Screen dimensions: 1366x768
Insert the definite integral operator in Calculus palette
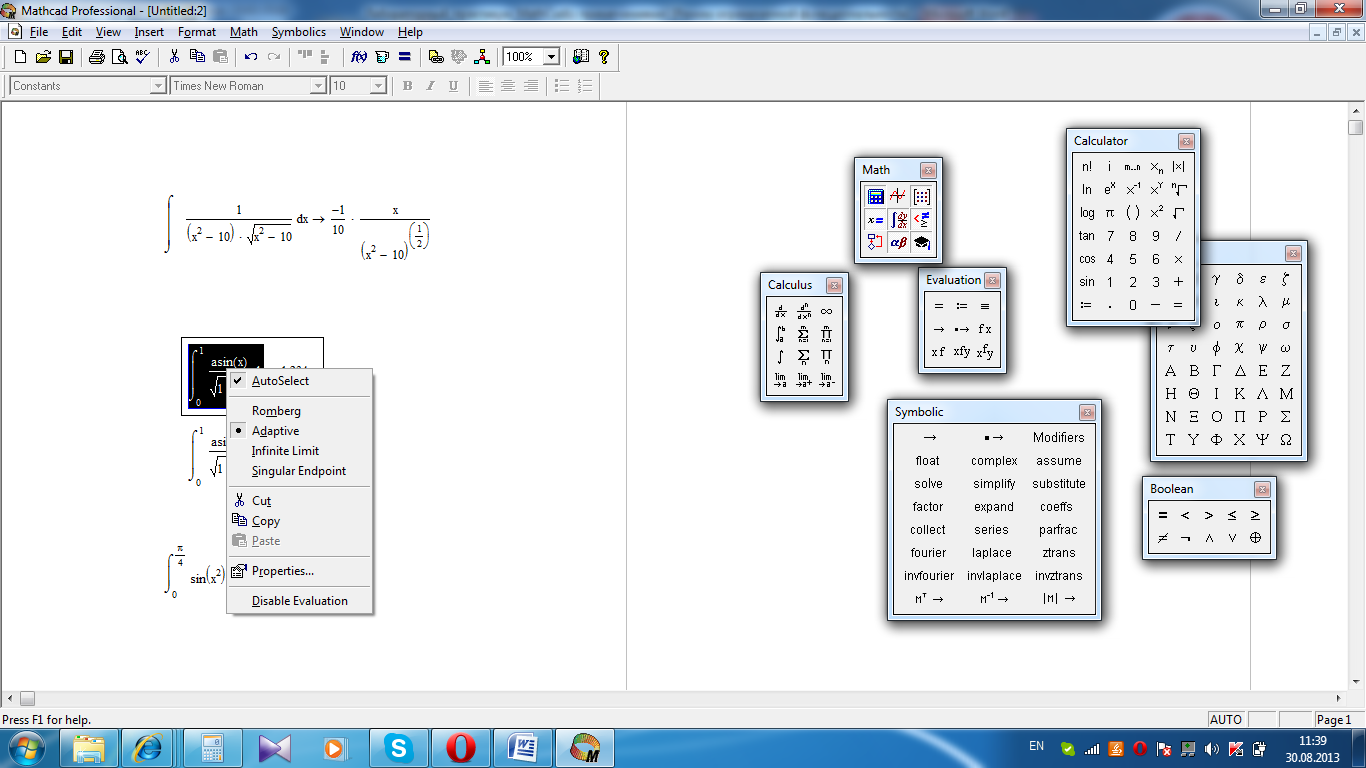pyautogui.click(x=781, y=334)
